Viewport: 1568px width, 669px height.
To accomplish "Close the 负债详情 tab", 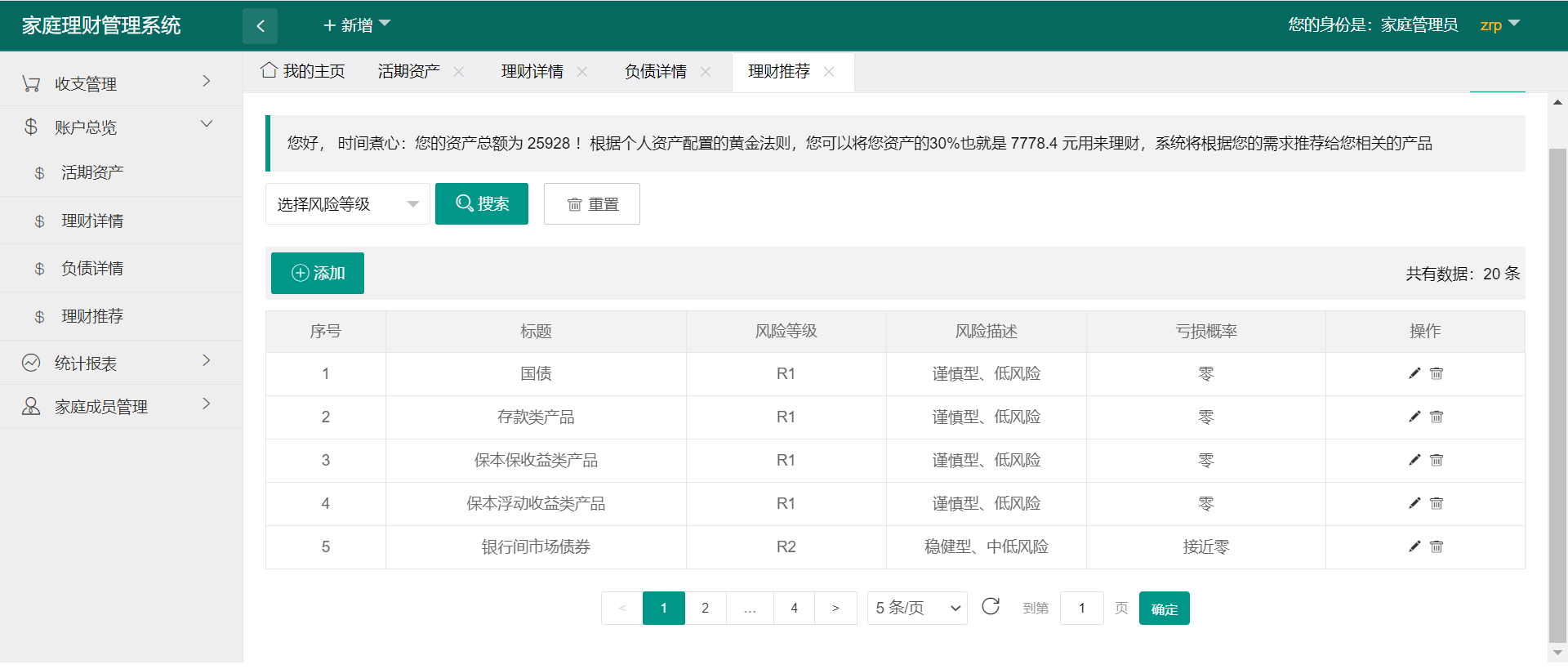I will click(706, 72).
